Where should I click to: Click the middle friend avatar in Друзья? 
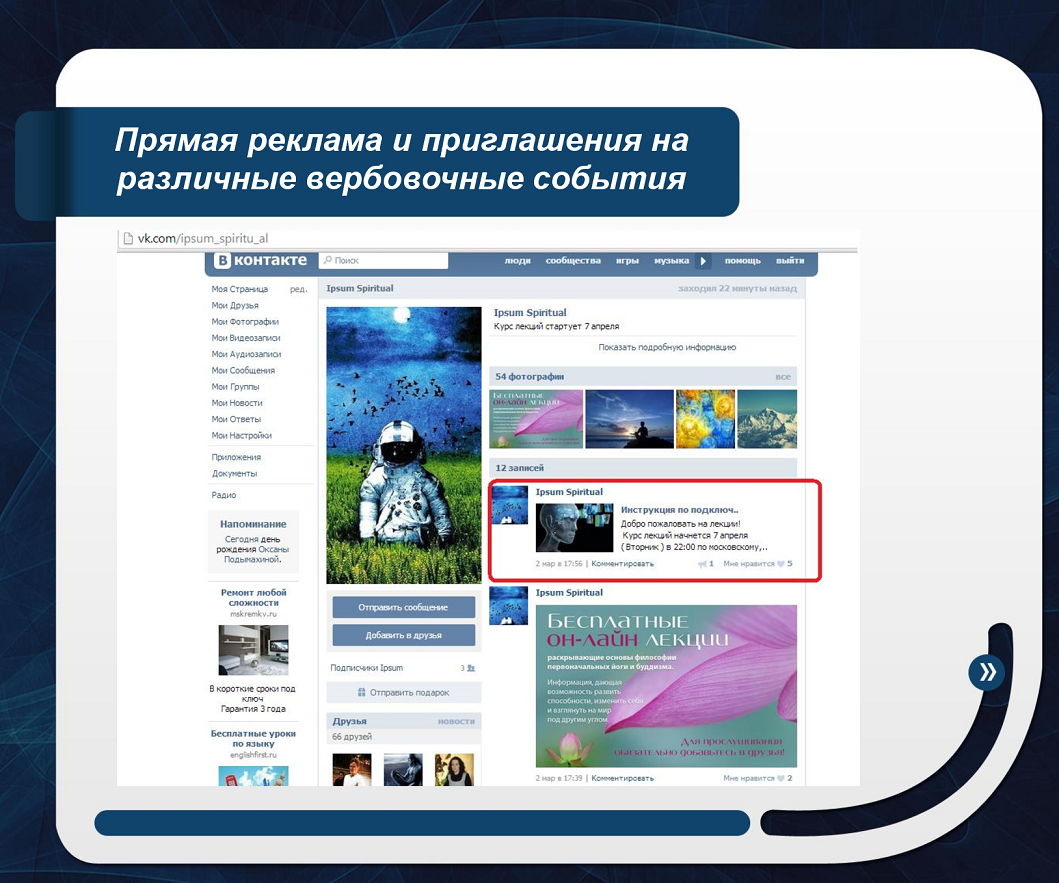pyautogui.click(x=403, y=770)
